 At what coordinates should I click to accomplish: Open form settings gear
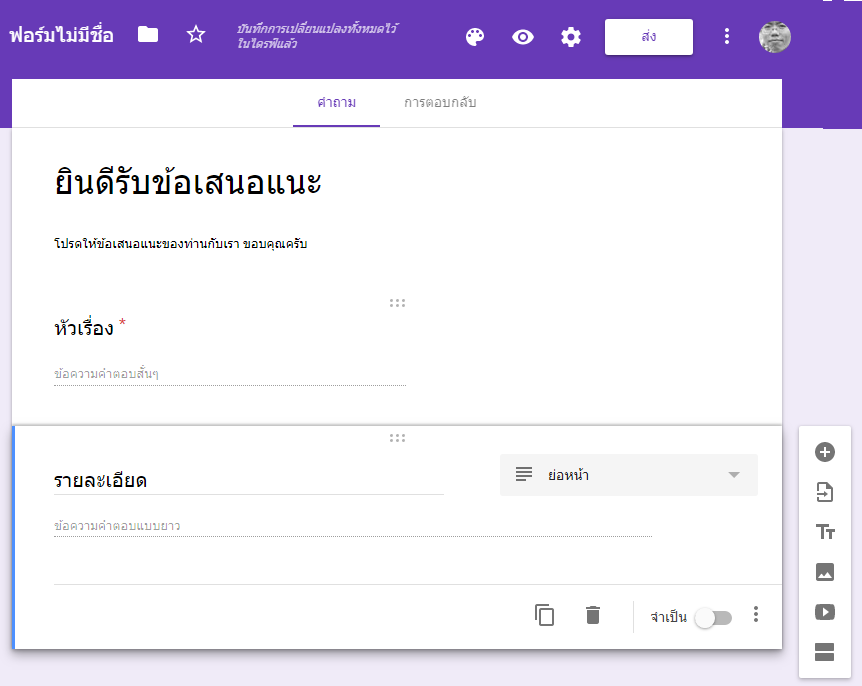pyautogui.click(x=571, y=37)
